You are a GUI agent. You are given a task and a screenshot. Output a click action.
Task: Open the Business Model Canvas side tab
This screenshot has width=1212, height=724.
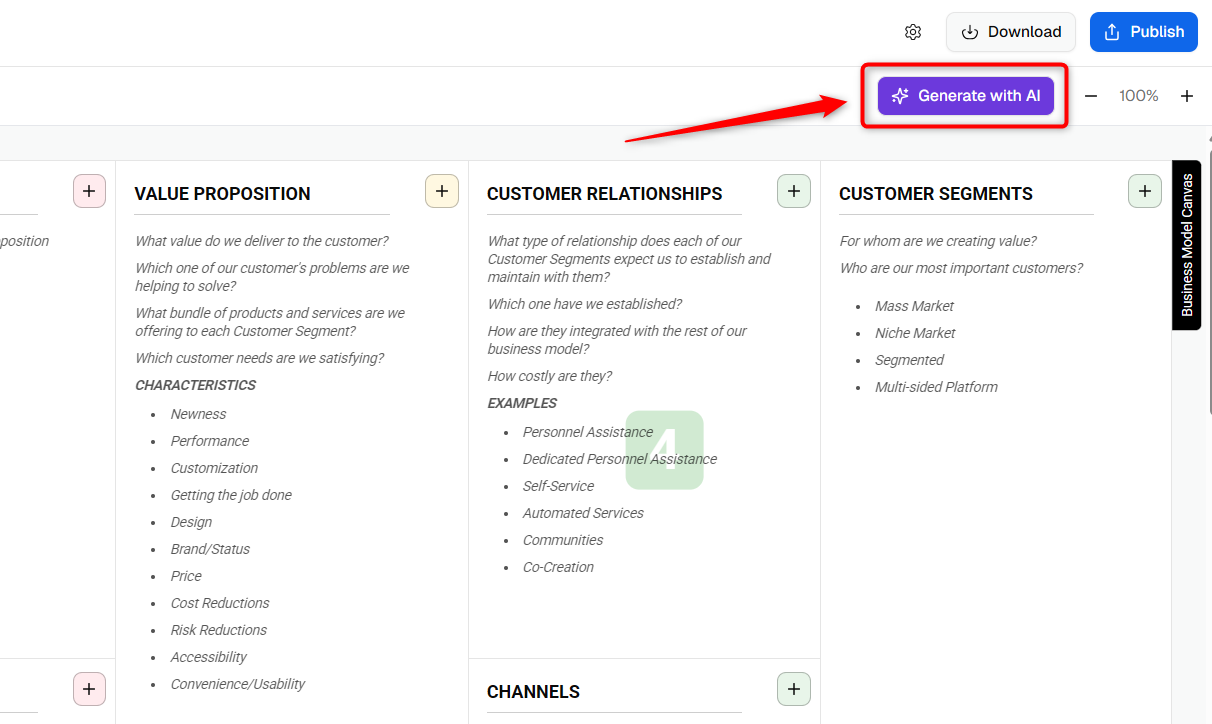[1187, 245]
